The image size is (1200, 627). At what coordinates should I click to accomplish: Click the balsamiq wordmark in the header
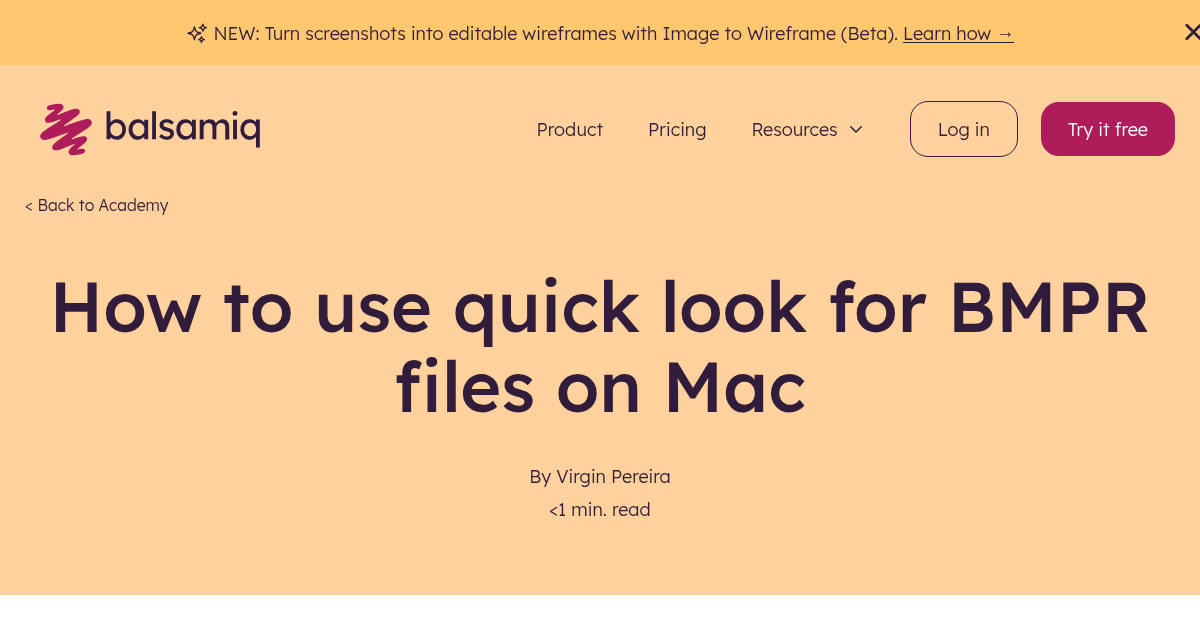click(185, 128)
